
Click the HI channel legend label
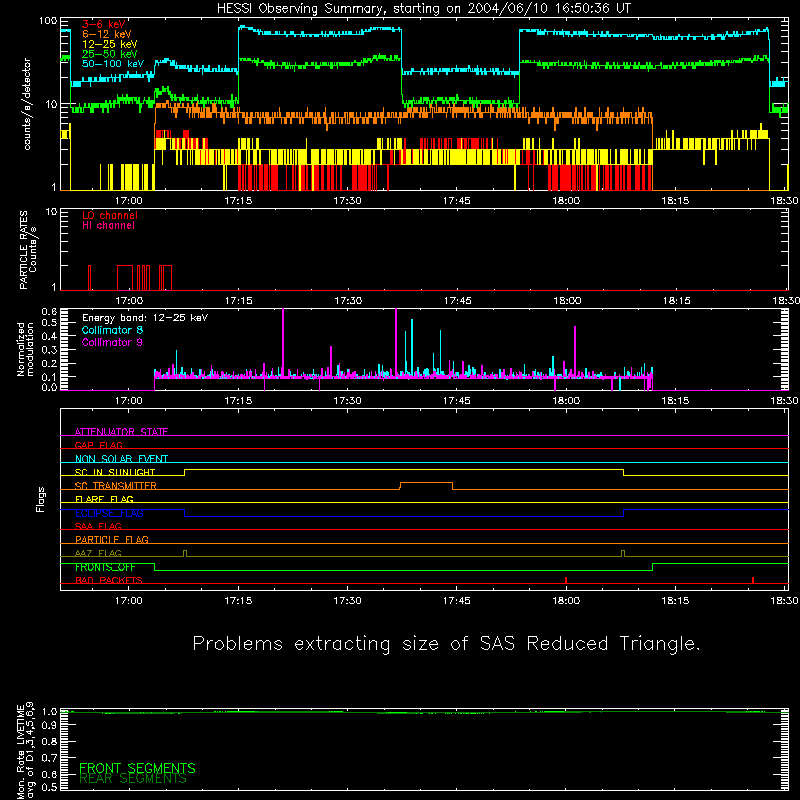[x=108, y=226]
